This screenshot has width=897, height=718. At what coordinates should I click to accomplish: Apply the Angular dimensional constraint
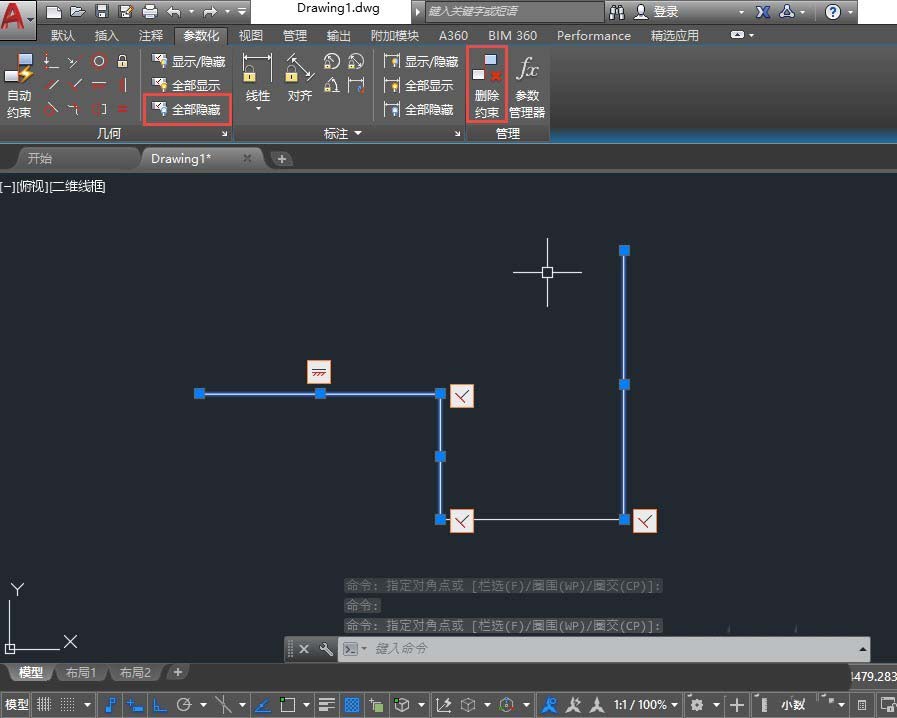331,86
